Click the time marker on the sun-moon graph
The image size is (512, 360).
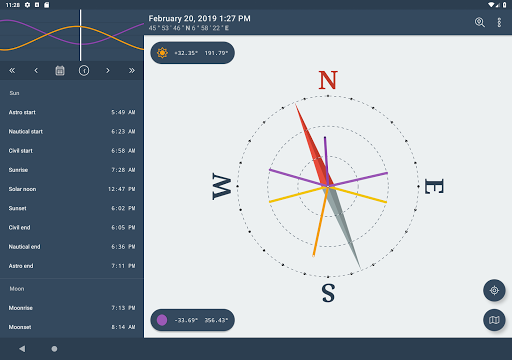tap(80, 35)
